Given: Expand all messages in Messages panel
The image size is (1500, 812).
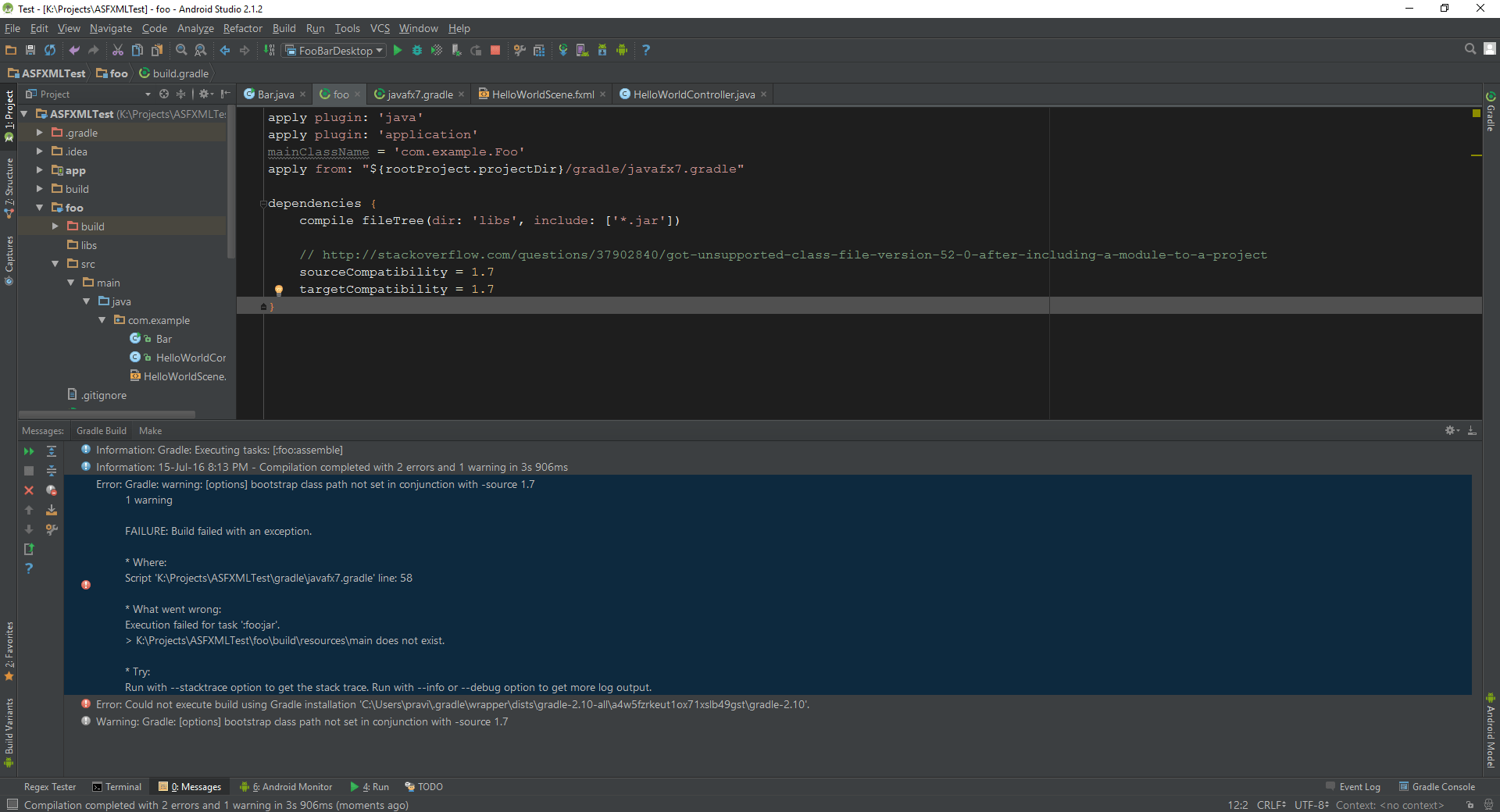Looking at the screenshot, I should [x=52, y=451].
